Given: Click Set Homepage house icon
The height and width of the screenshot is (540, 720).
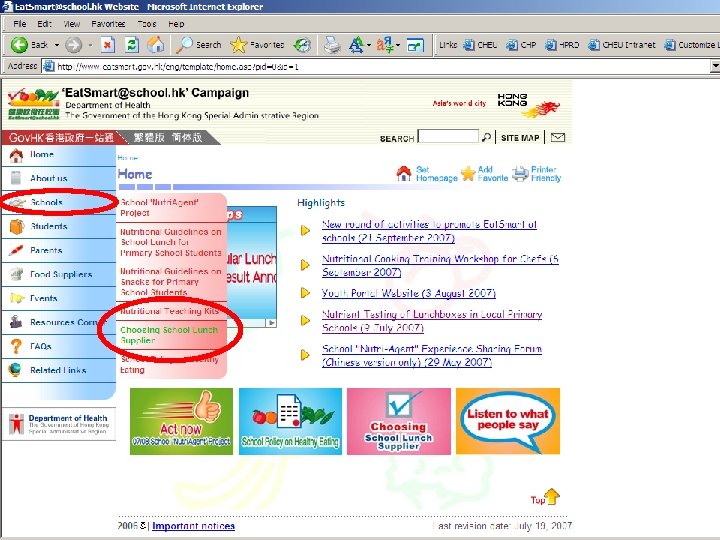Looking at the screenshot, I should pos(404,174).
